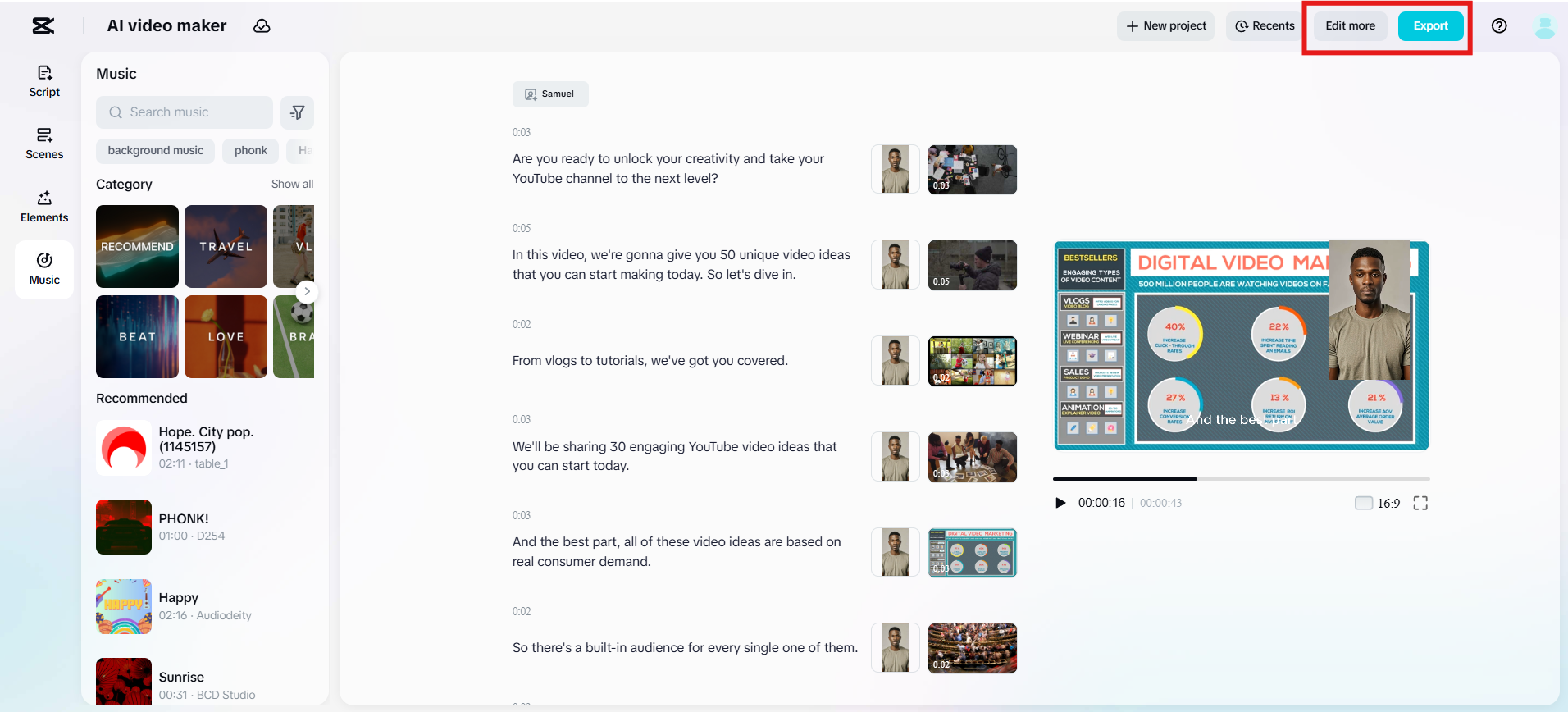Open clip for "built-in audience" scene
Image resolution: width=1568 pixels, height=712 pixels.
(973, 648)
